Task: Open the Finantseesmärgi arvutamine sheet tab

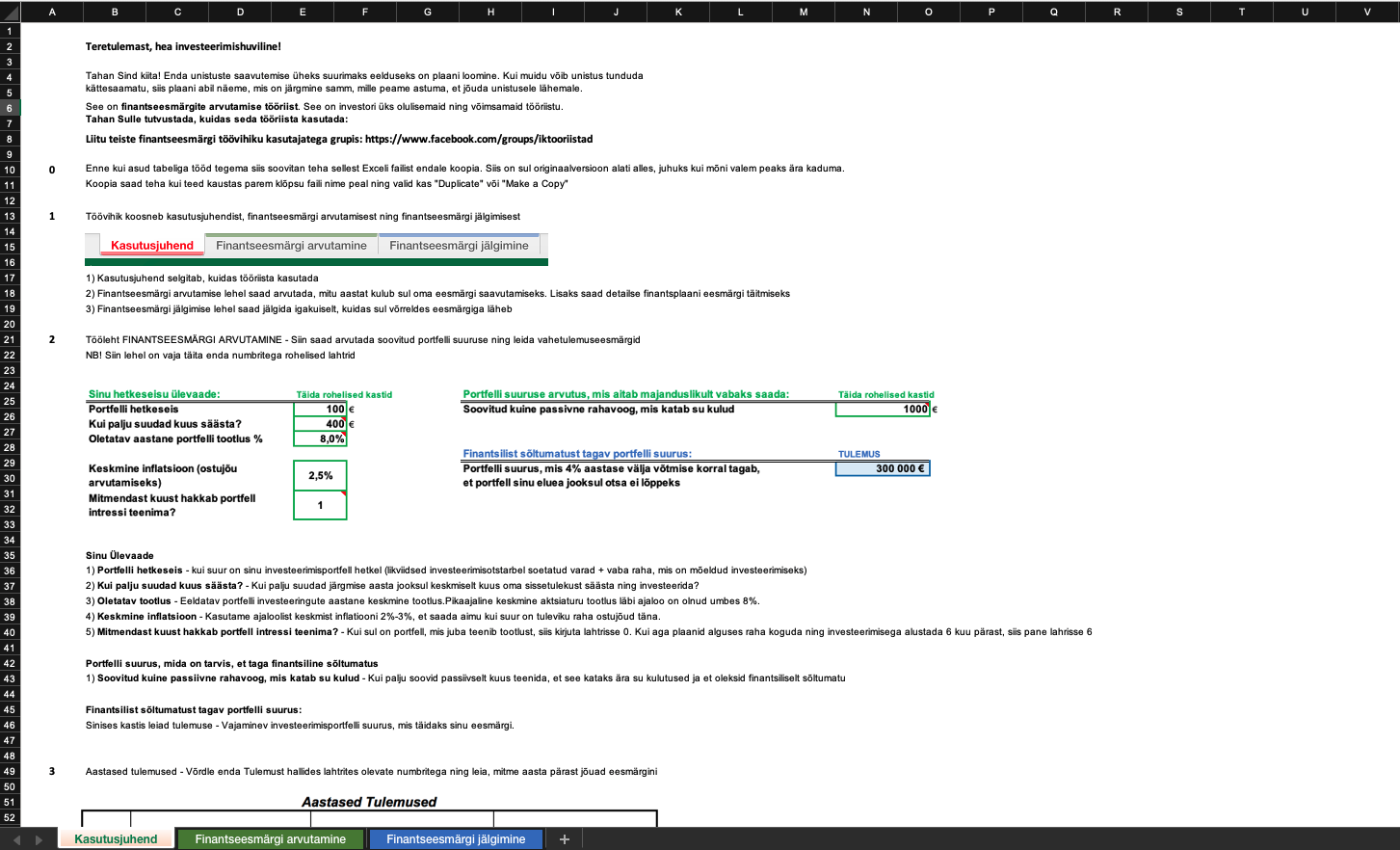Action: tap(270, 839)
